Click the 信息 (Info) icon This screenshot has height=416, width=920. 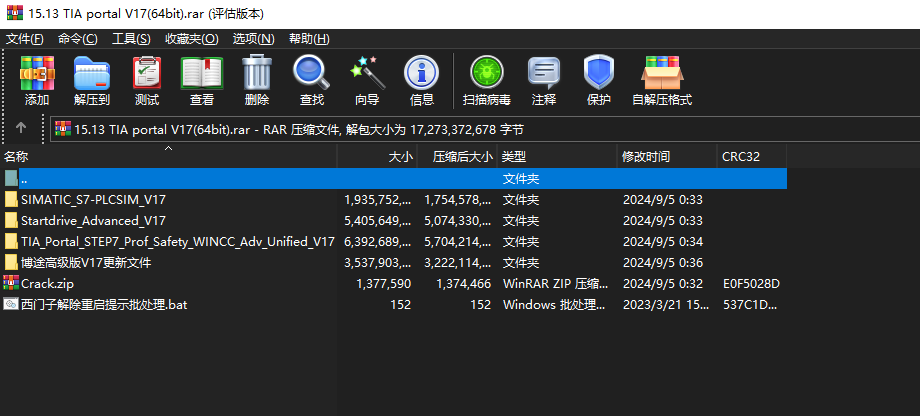(x=421, y=73)
